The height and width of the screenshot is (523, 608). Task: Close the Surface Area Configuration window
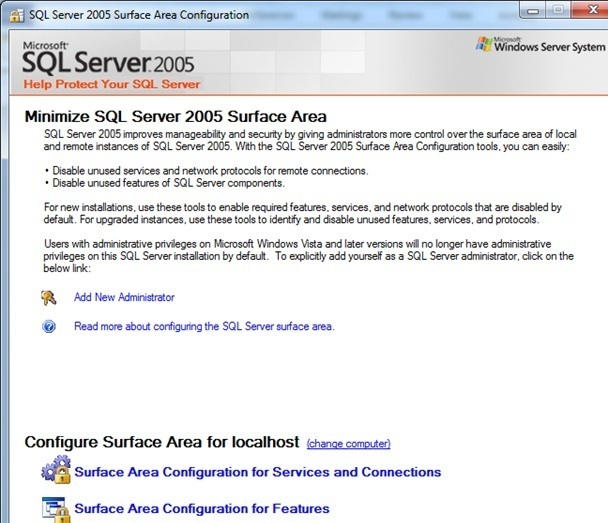point(591,10)
